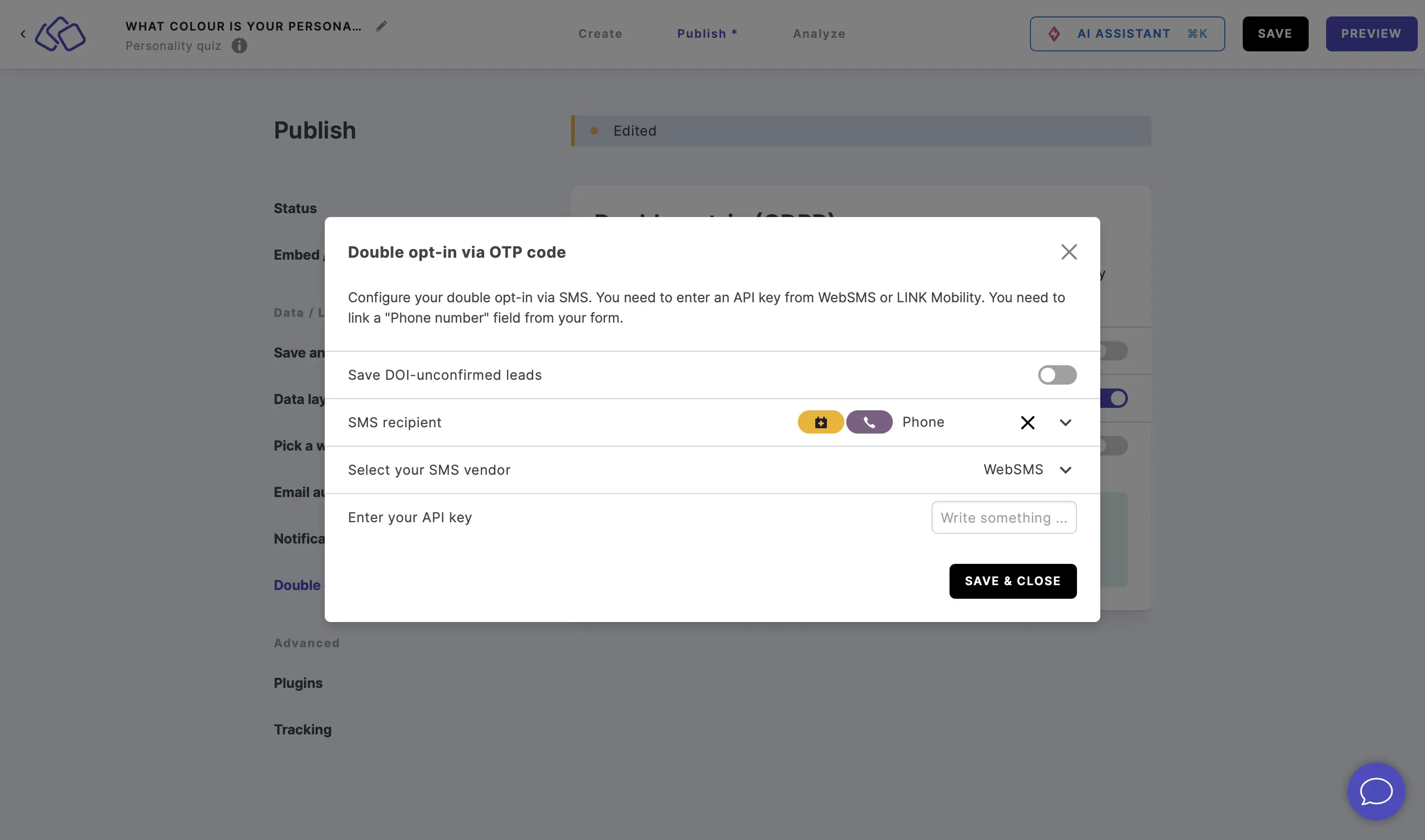This screenshot has width=1425, height=840.
Task: Switch to the Analyze tab
Action: pos(819,33)
